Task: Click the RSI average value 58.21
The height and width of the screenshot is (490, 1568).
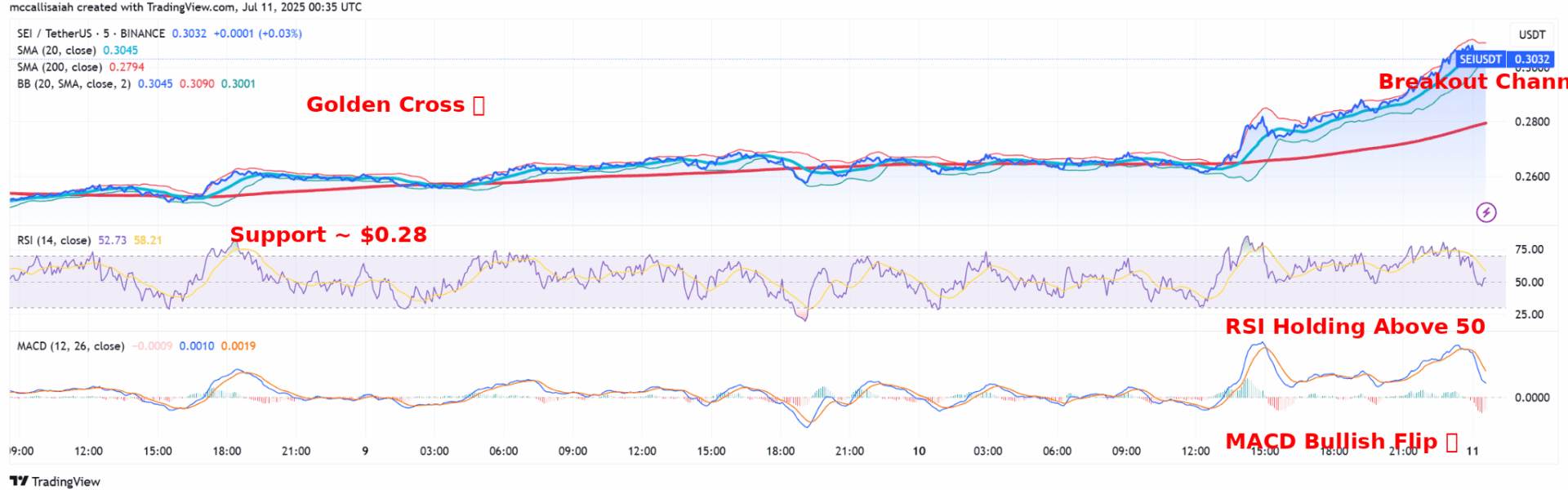Action: [x=148, y=240]
